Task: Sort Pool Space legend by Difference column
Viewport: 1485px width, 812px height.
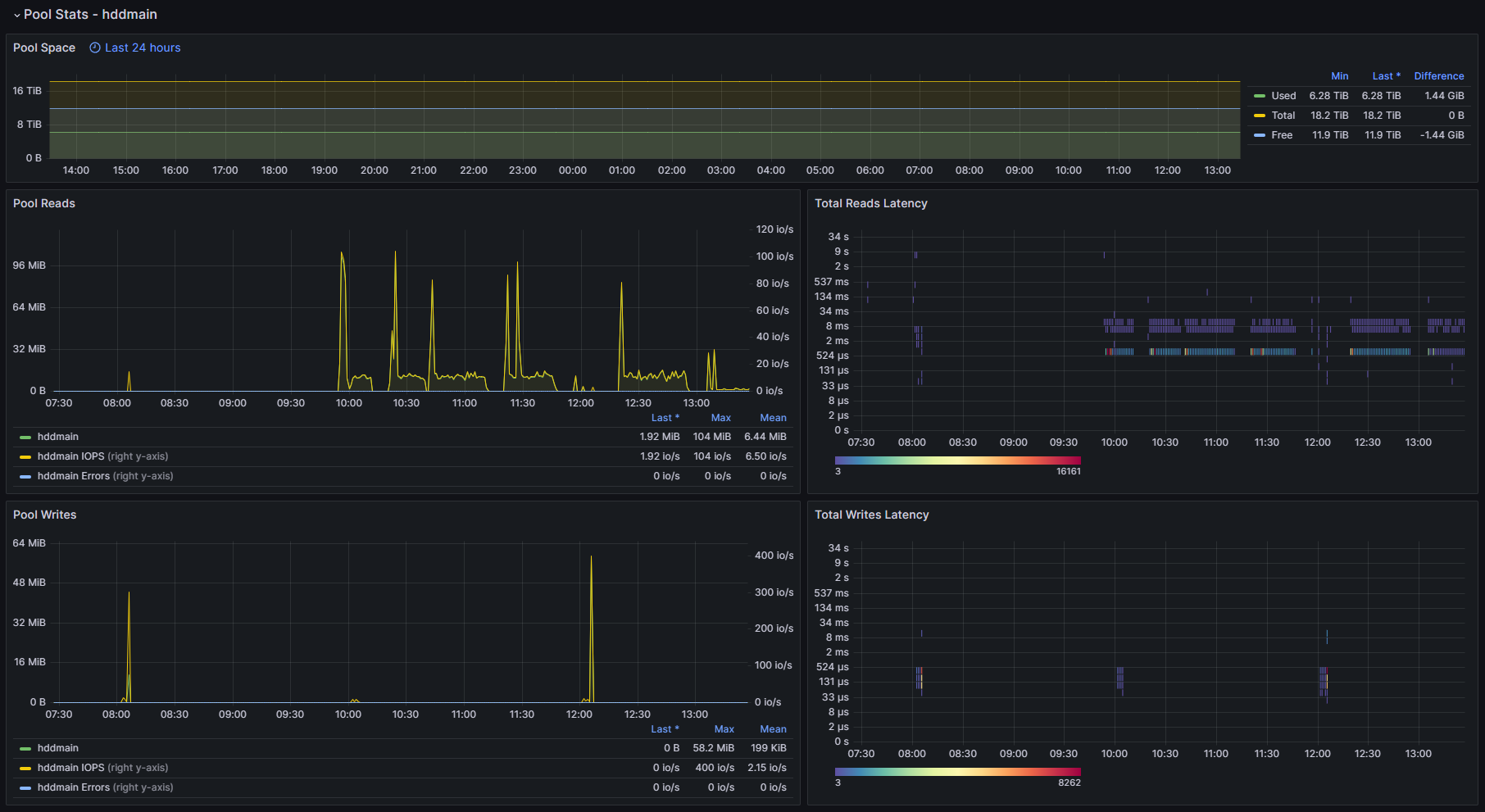Action: click(x=1438, y=76)
